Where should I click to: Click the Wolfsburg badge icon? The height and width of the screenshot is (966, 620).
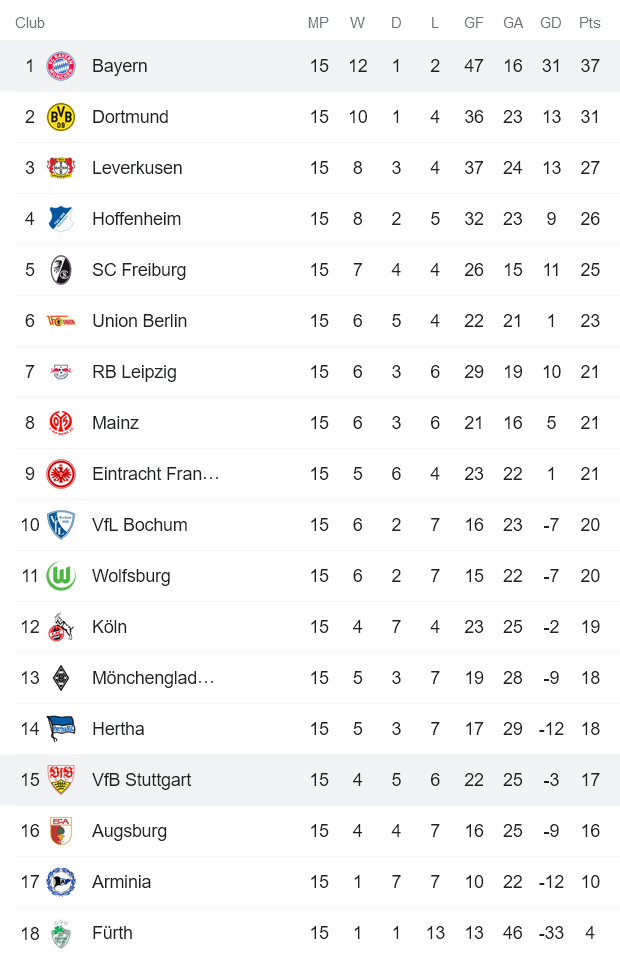click(60, 576)
